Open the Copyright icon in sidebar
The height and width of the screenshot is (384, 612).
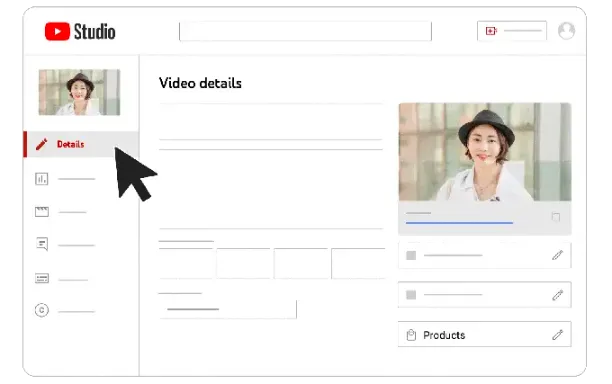(x=42, y=310)
